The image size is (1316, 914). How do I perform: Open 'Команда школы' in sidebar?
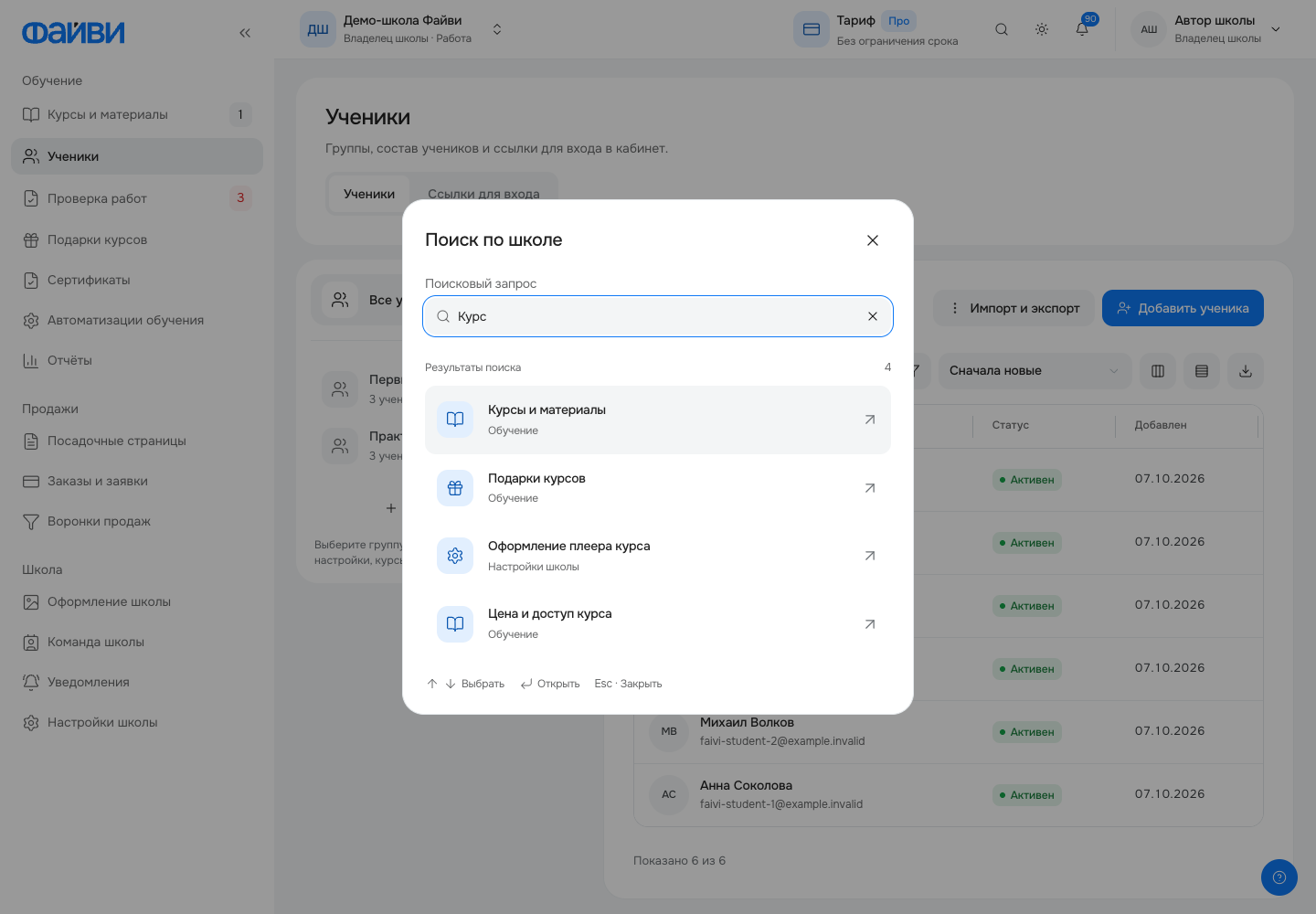(x=137, y=642)
